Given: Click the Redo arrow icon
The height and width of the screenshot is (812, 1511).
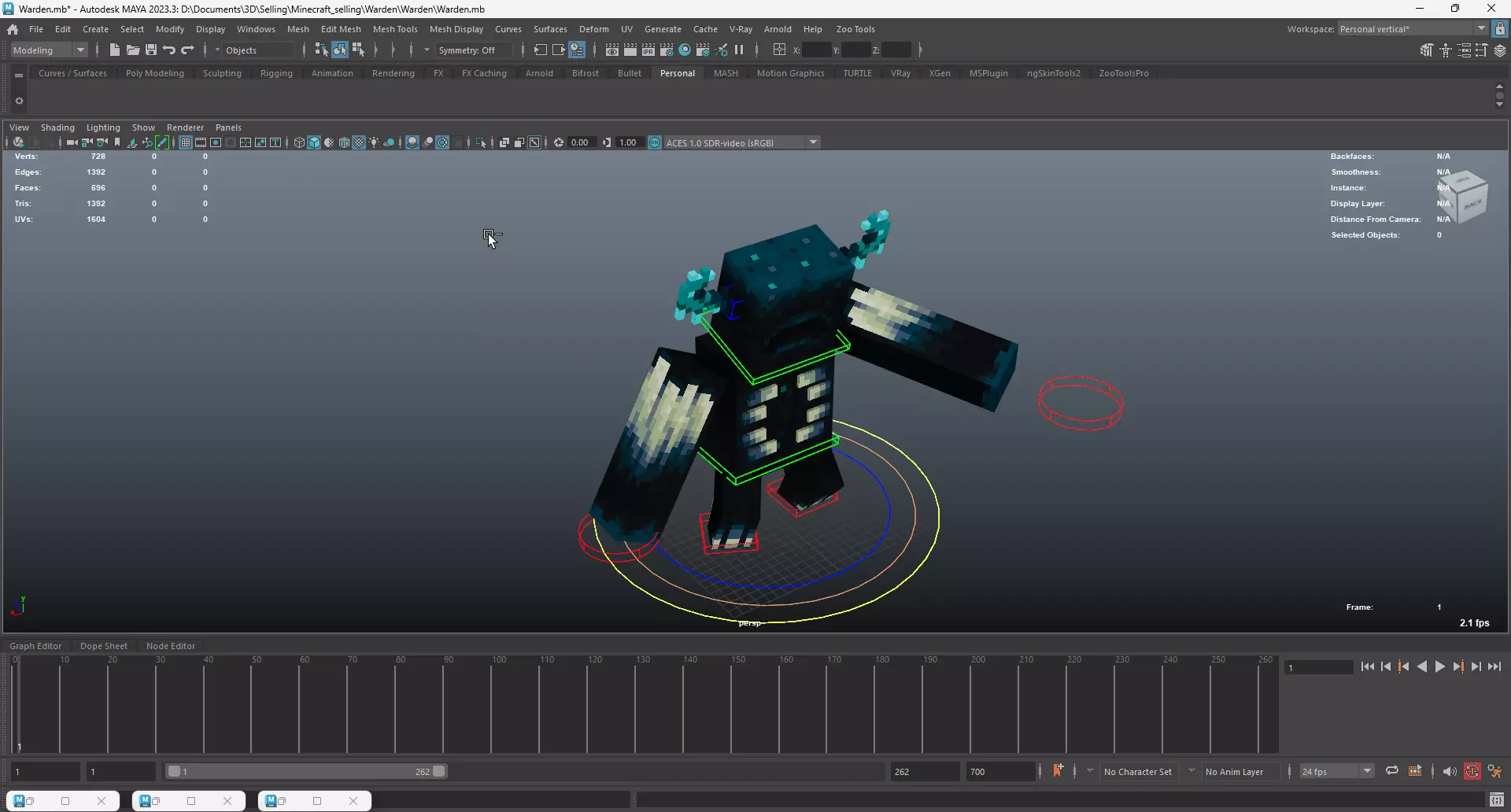Looking at the screenshot, I should [187, 50].
